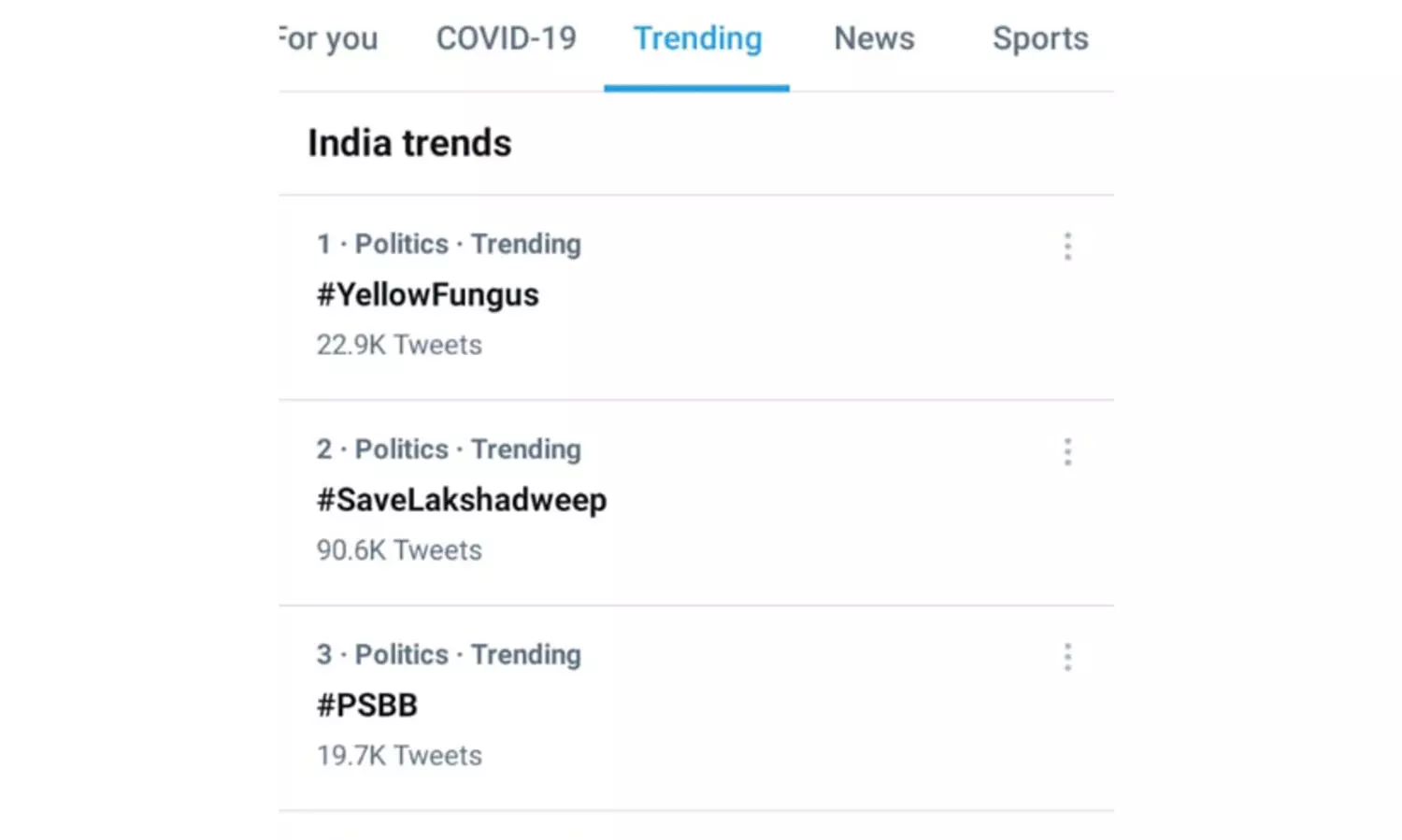Click the India trends heading
Image resolution: width=1402 pixels, height=840 pixels.
409,144
